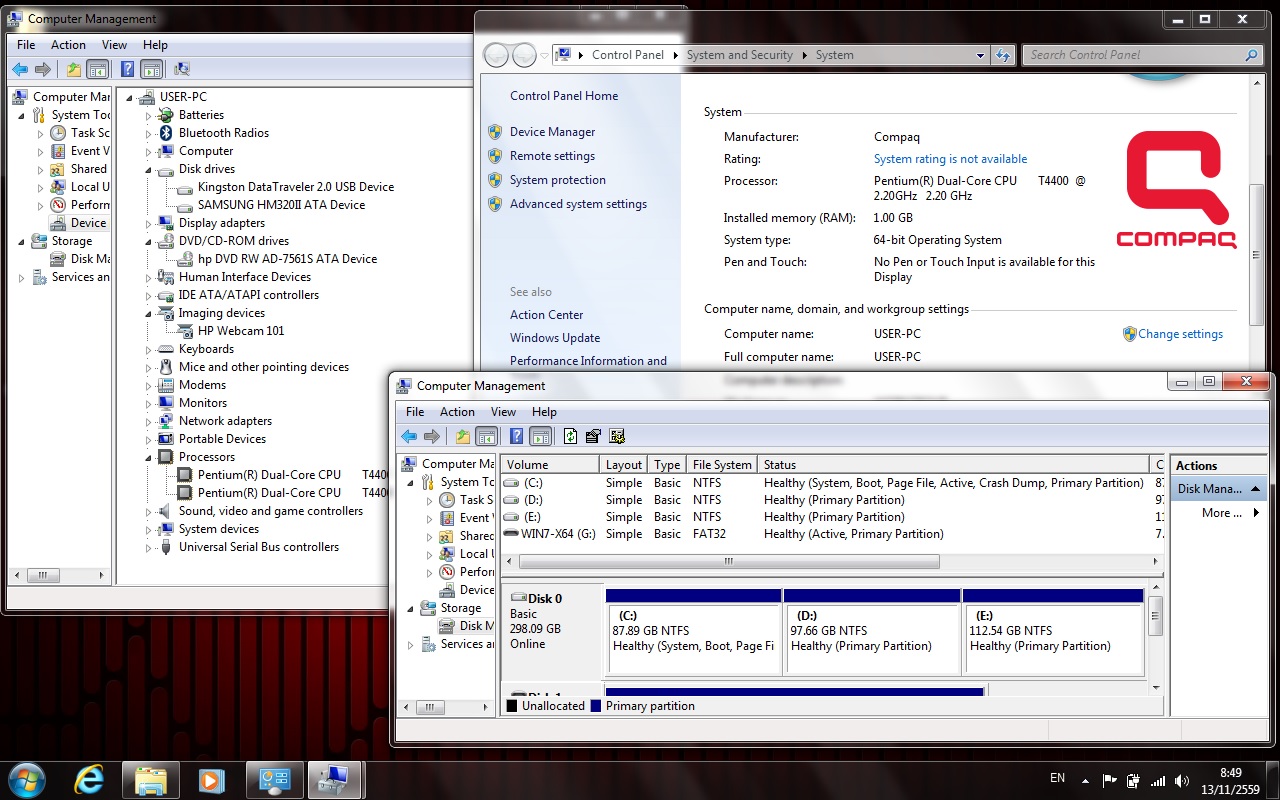Expand the Batteries device category
Image resolution: width=1280 pixels, height=800 pixels.
[x=149, y=116]
